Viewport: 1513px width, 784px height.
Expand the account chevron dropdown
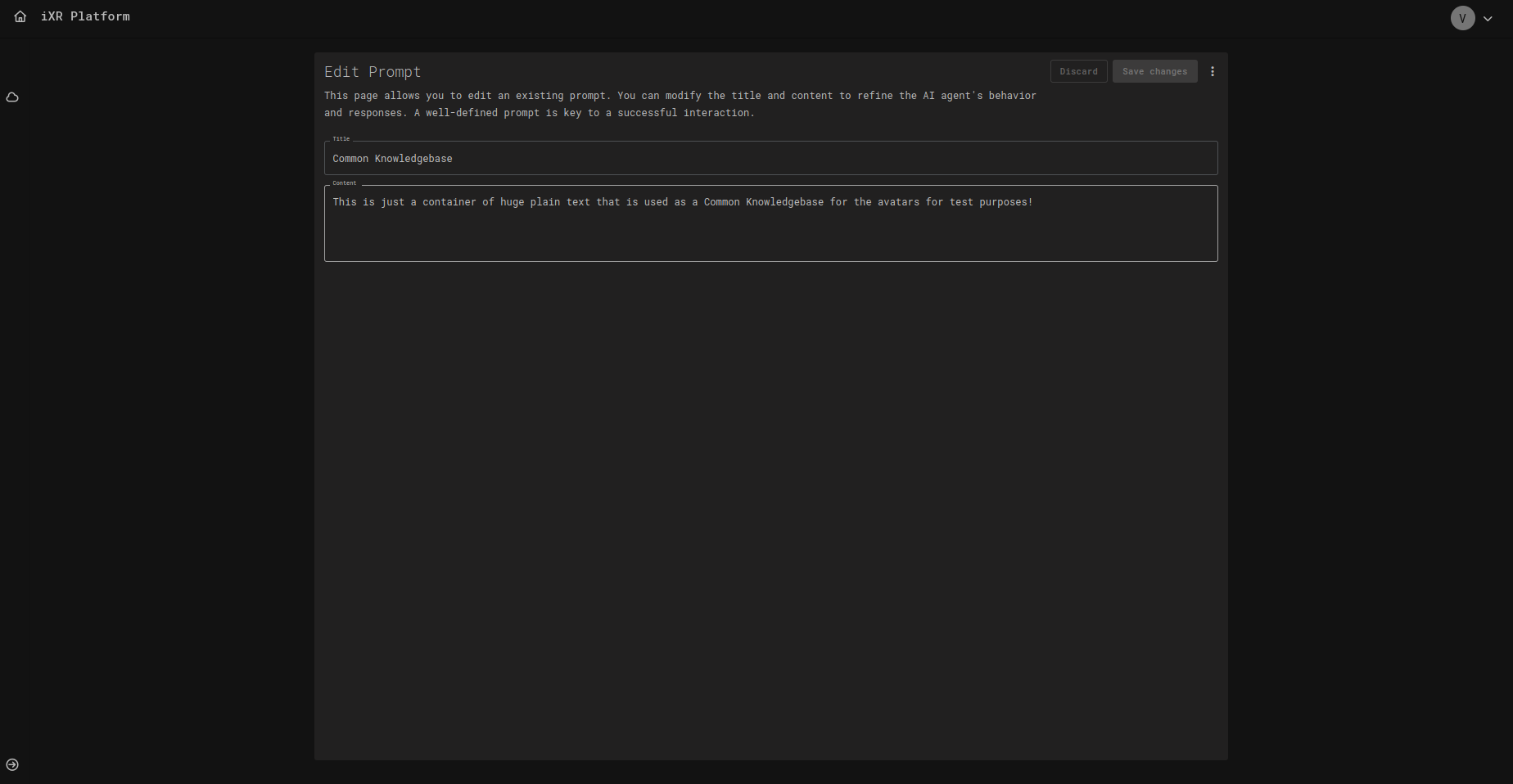tap(1488, 19)
